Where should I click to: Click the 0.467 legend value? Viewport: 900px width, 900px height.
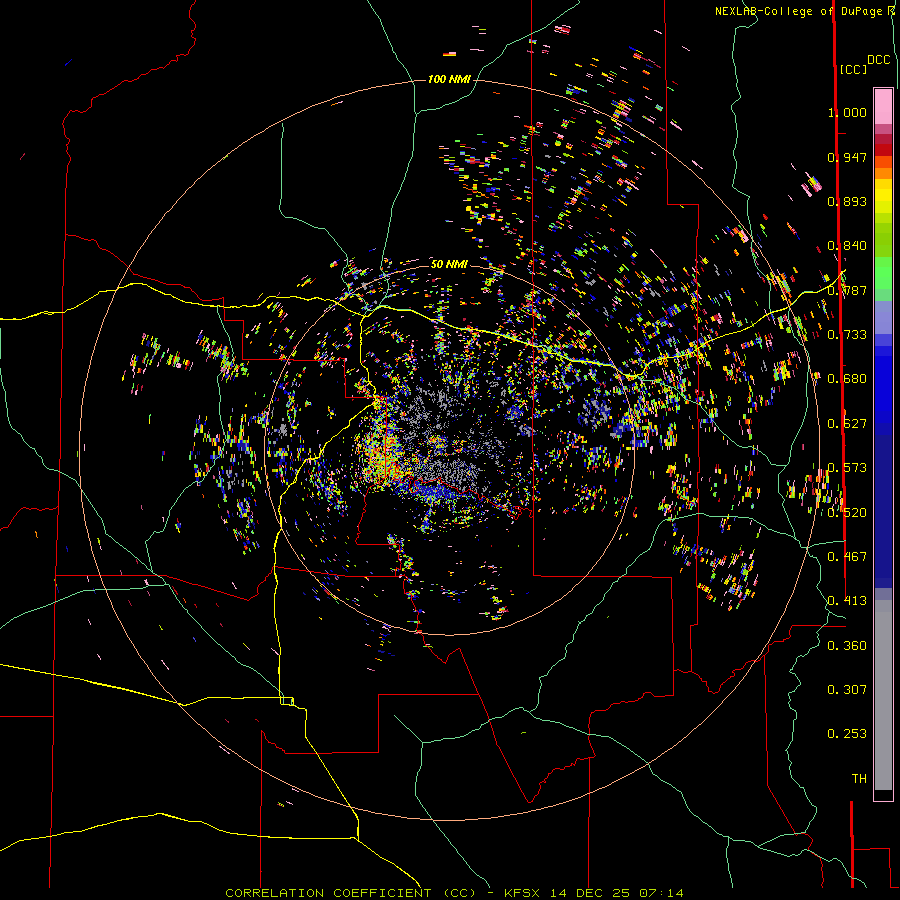pos(847,557)
